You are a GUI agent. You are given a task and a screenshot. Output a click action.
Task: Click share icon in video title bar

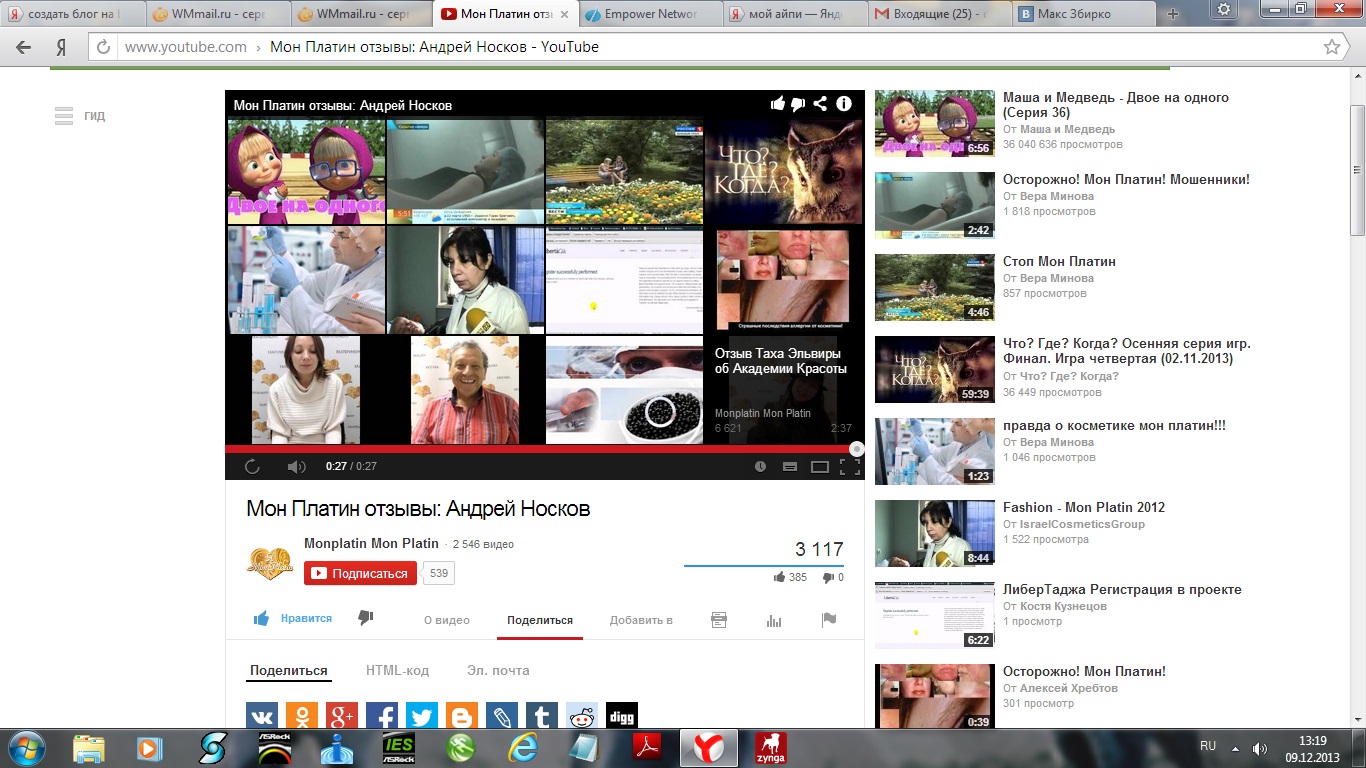pos(820,104)
